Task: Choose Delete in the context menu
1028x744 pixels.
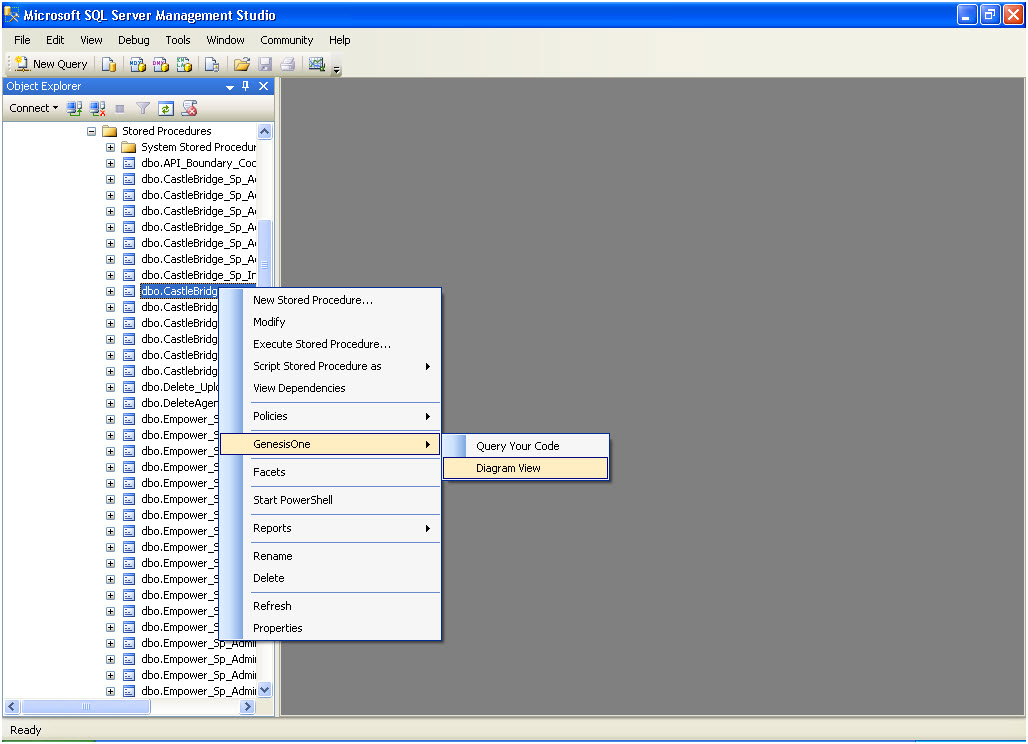Action: coord(330,578)
